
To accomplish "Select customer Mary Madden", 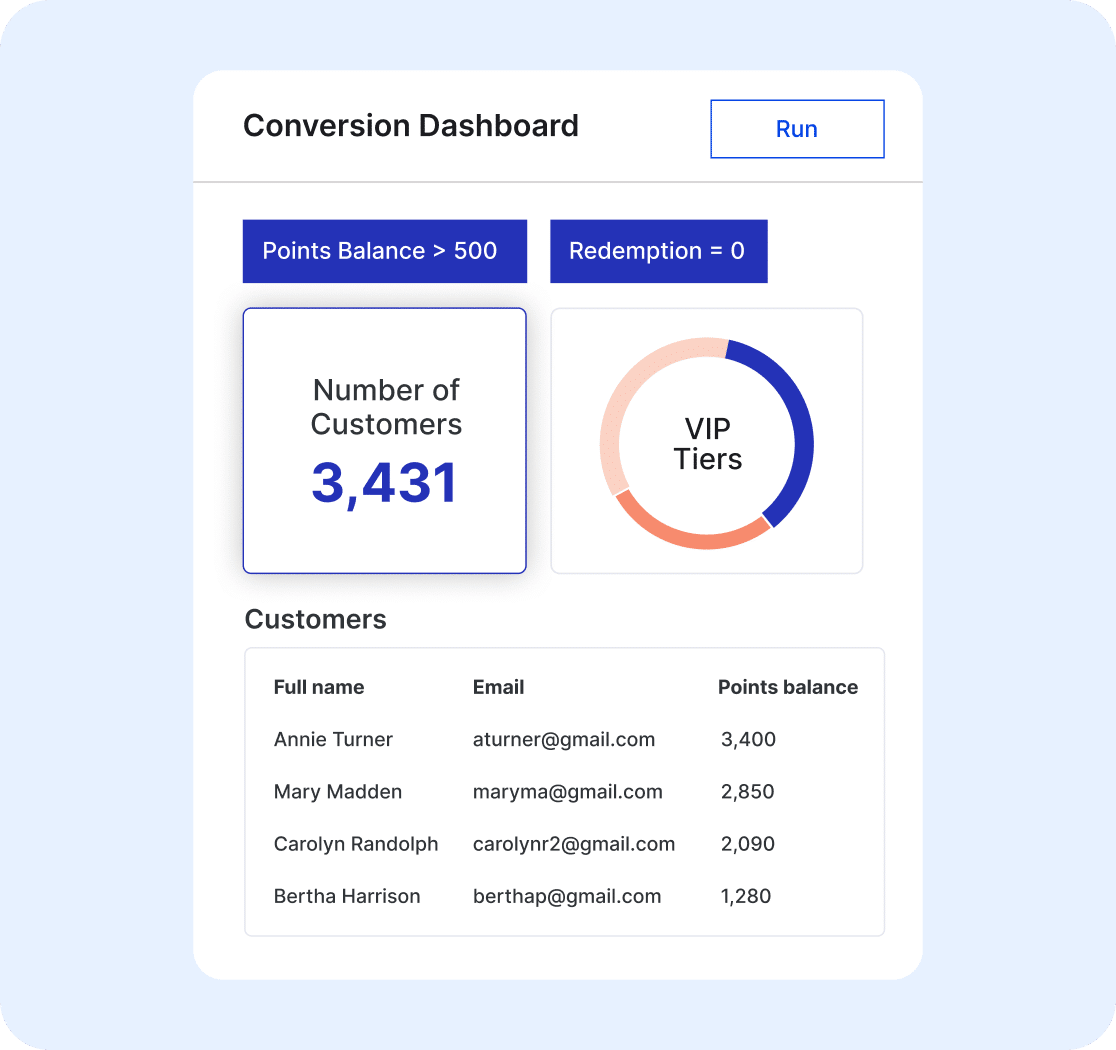I will [337, 791].
